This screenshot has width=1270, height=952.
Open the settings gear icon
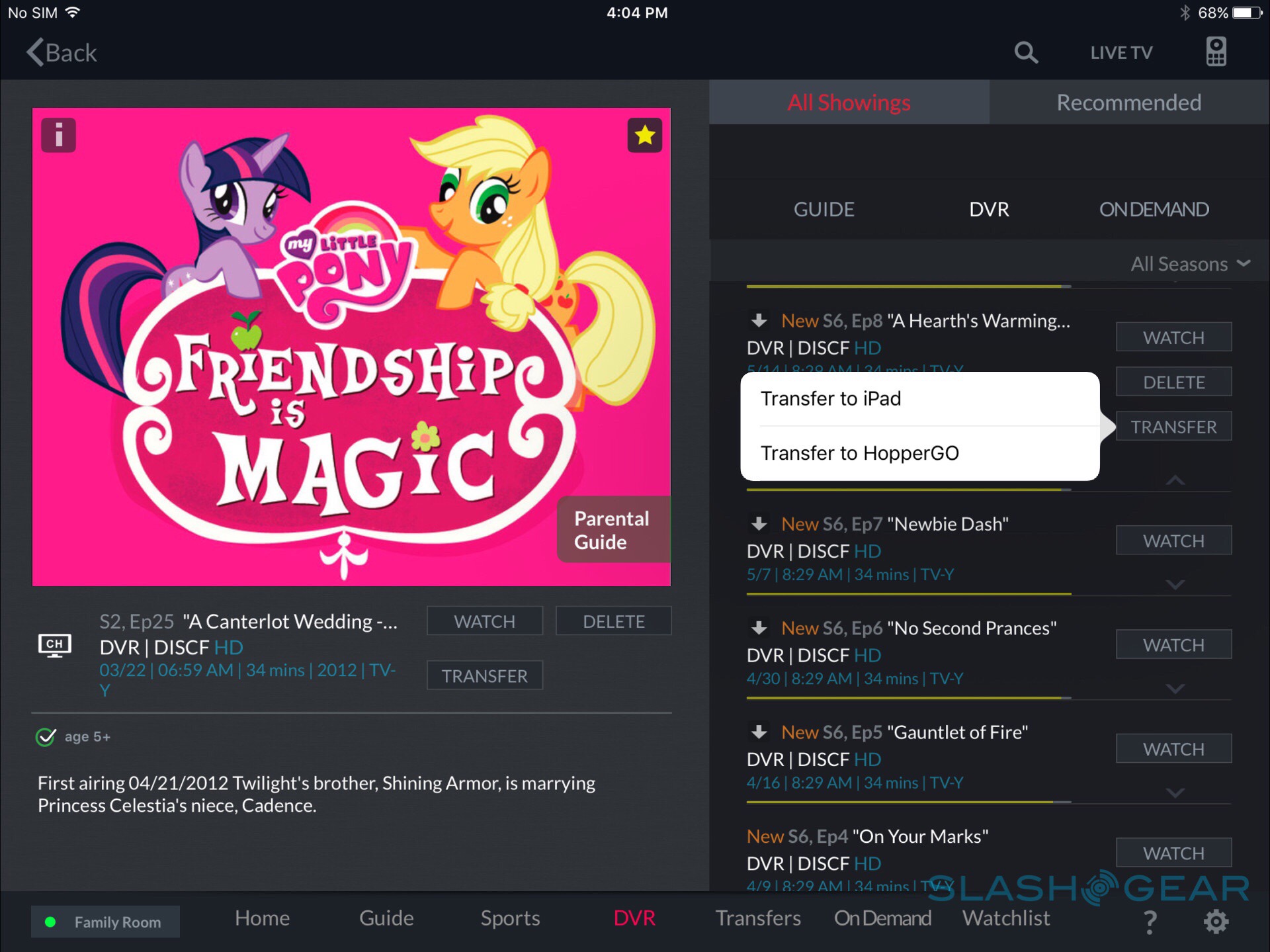tap(1216, 921)
